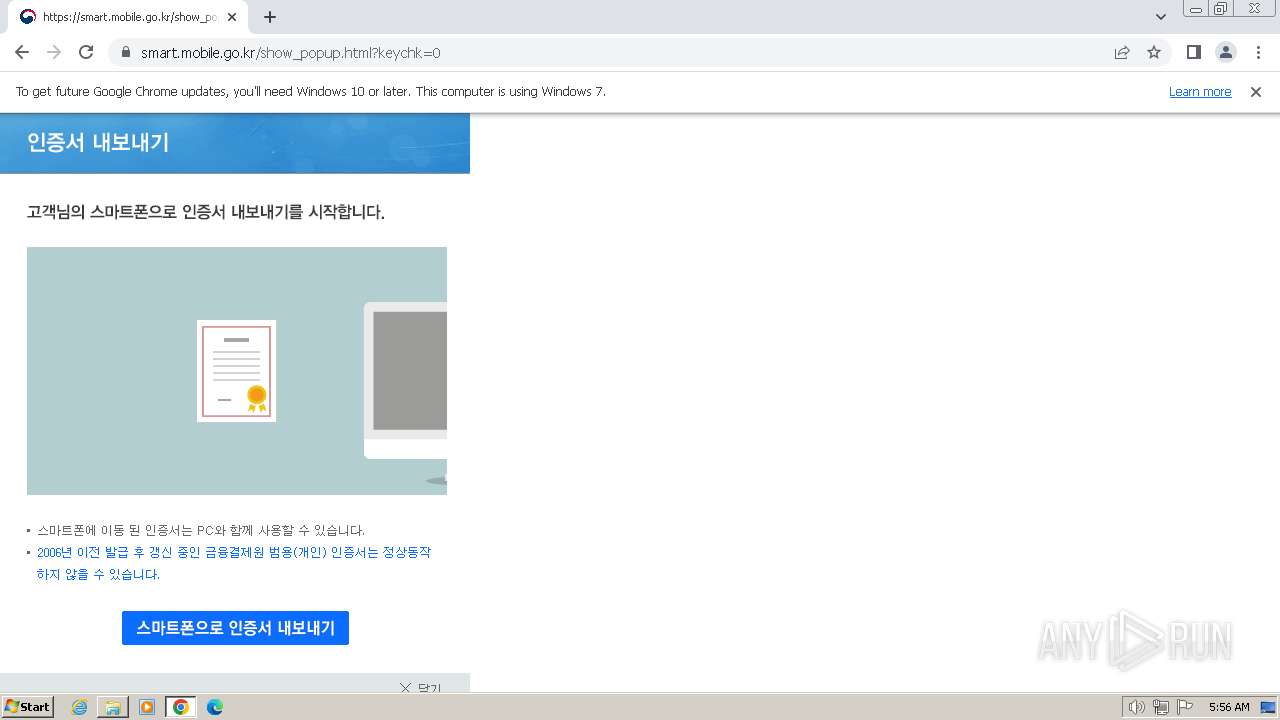Open Action Center flag icon
This screenshot has height=720, width=1280.
coord(1185,707)
